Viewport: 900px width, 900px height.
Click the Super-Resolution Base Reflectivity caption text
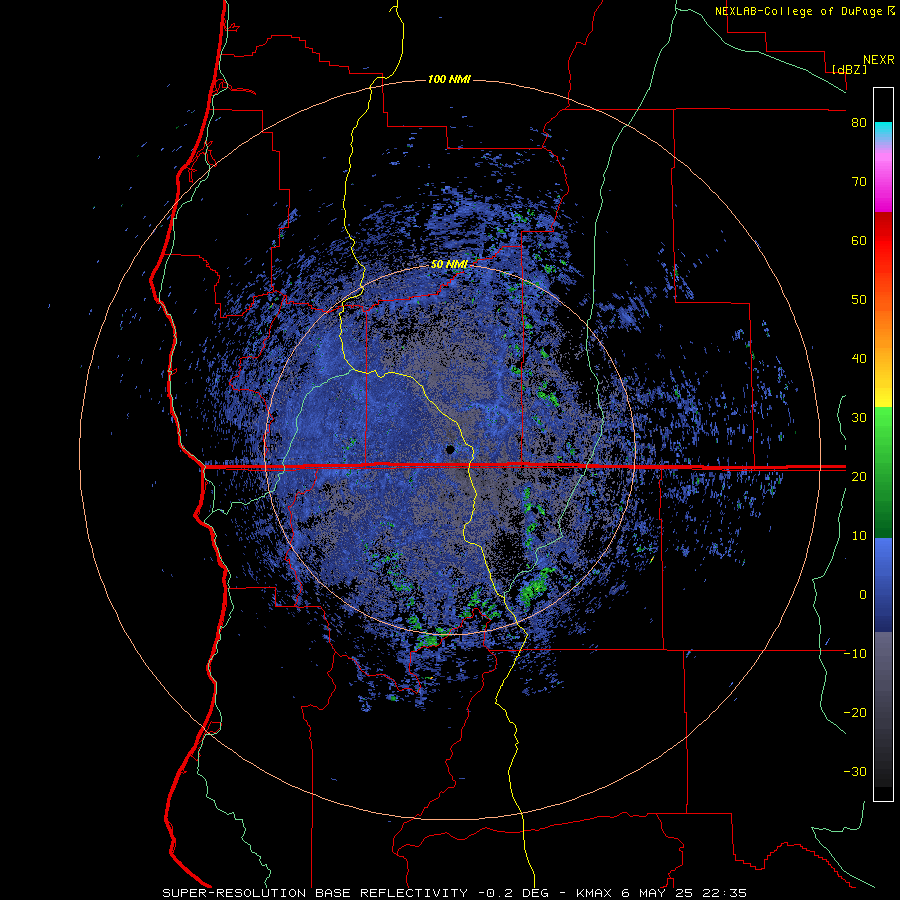315,893
